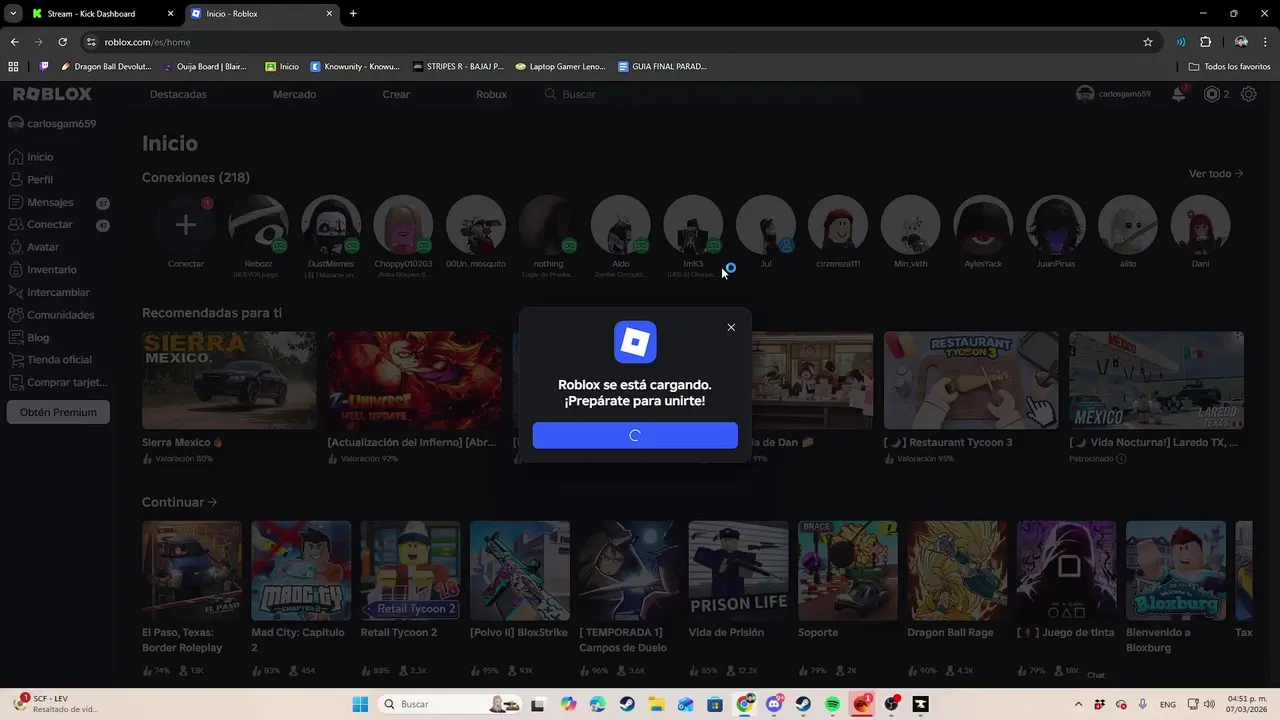The height and width of the screenshot is (720, 1280).
Task: Open Laptop Gamer Leno... bookmark
Action: (x=560, y=67)
